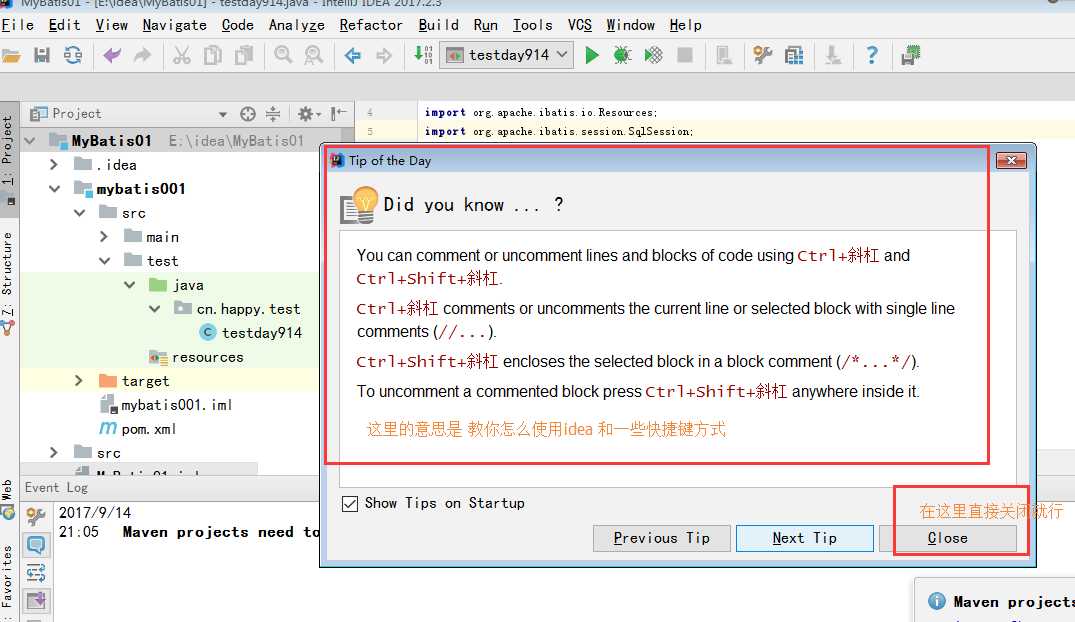Expand the target folder
This screenshot has height=622, width=1075.
78,381
